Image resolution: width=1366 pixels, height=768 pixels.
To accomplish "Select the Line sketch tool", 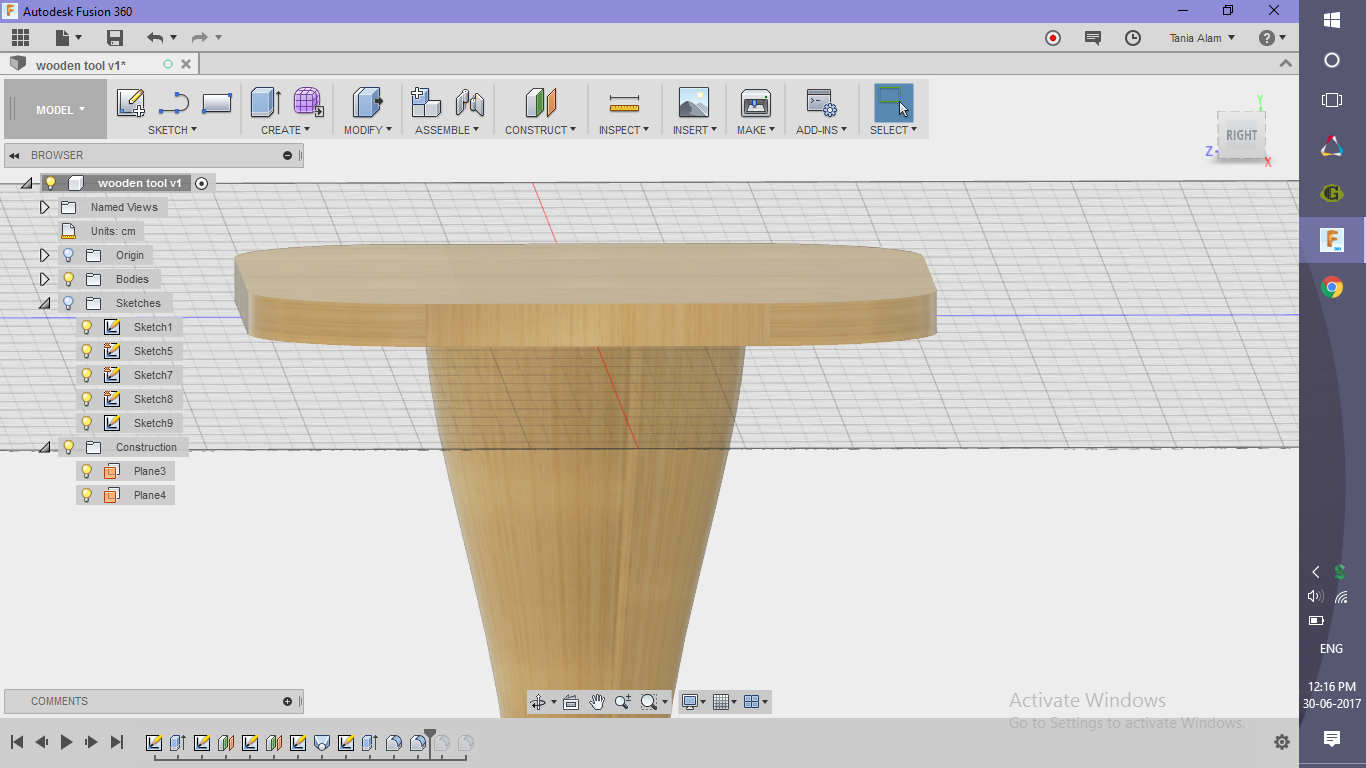I will [174, 102].
